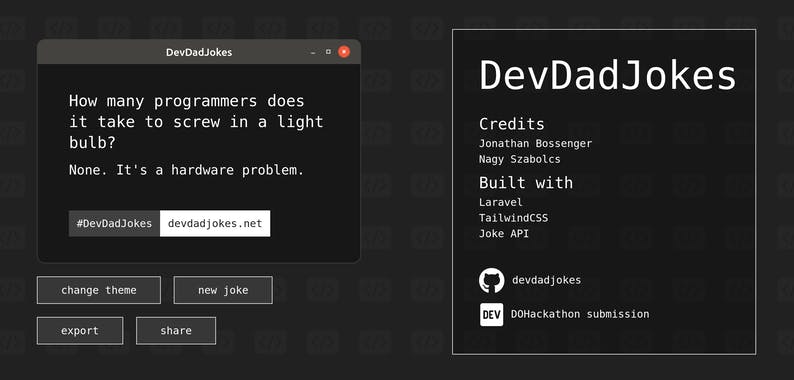Click Nagy Szabolcs credit
This screenshot has width=794, height=380.
520,159
